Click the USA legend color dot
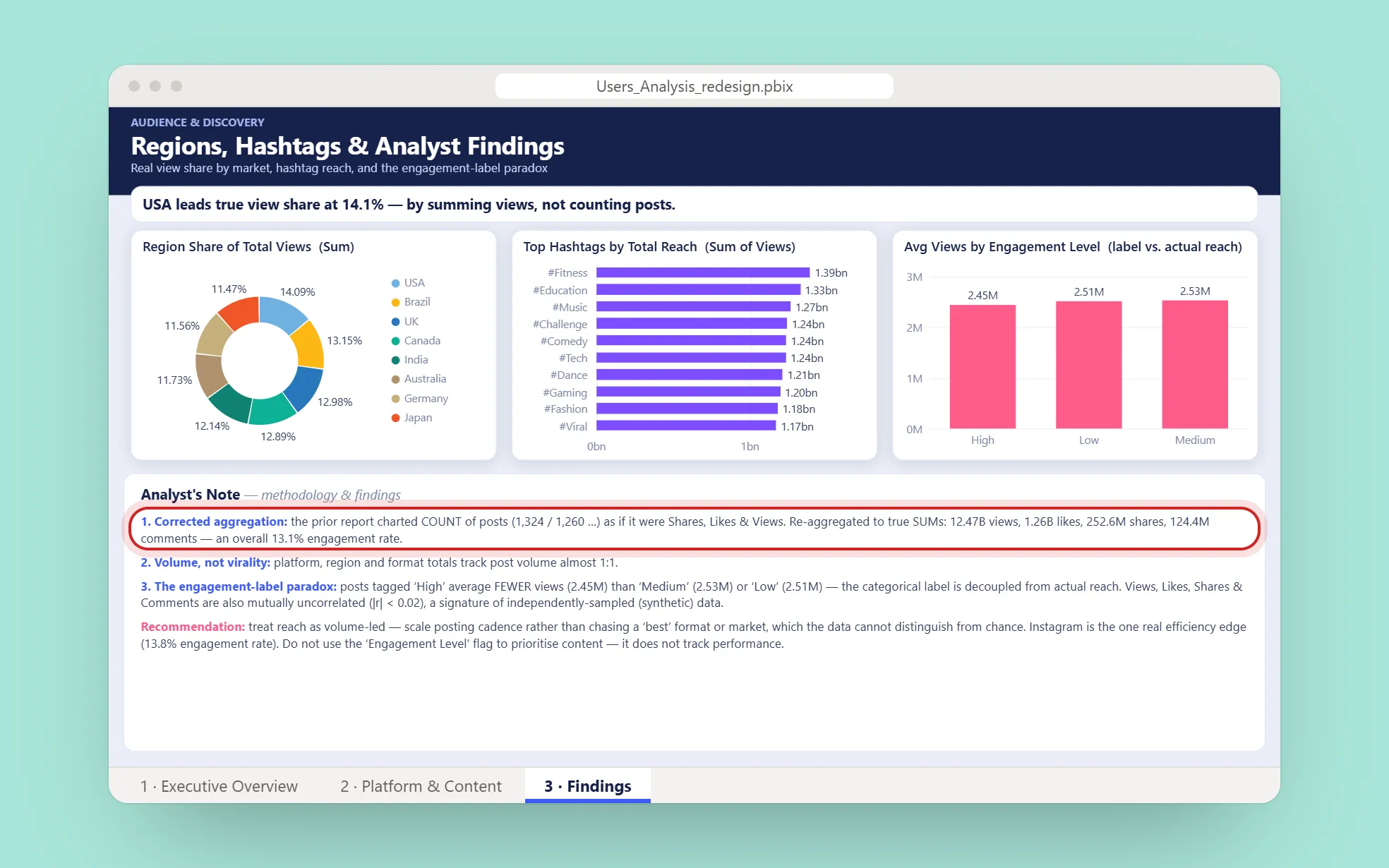Image resolution: width=1389 pixels, height=868 pixels. pos(395,283)
